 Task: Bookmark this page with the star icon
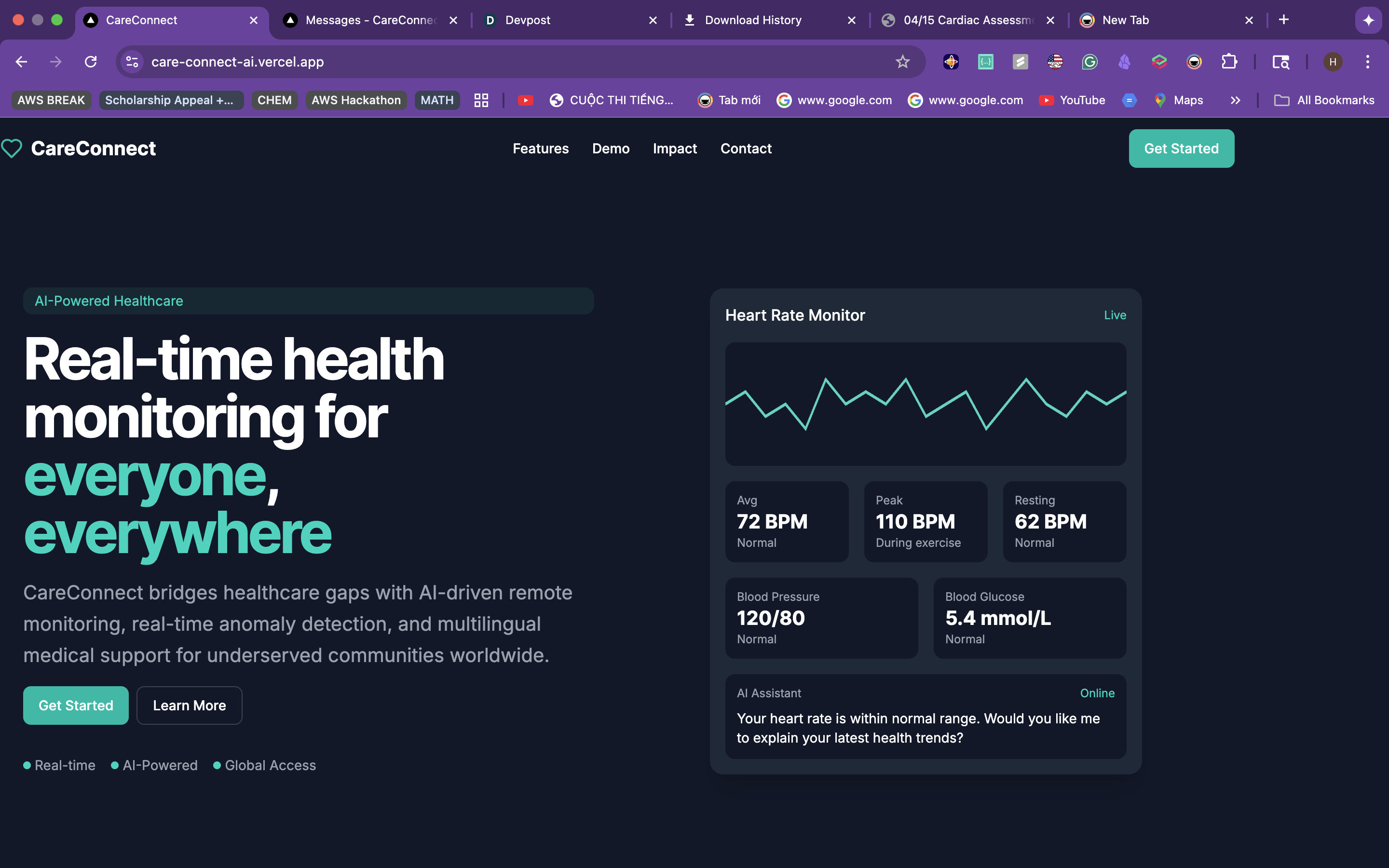[902, 61]
